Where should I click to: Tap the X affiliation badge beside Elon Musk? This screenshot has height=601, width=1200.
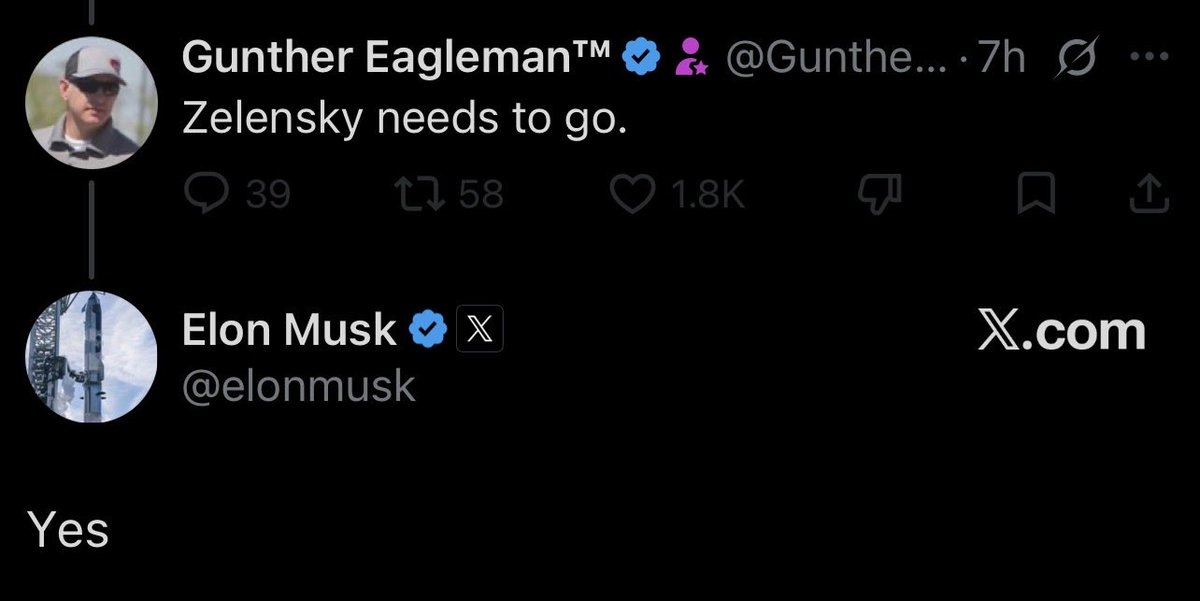[480, 330]
